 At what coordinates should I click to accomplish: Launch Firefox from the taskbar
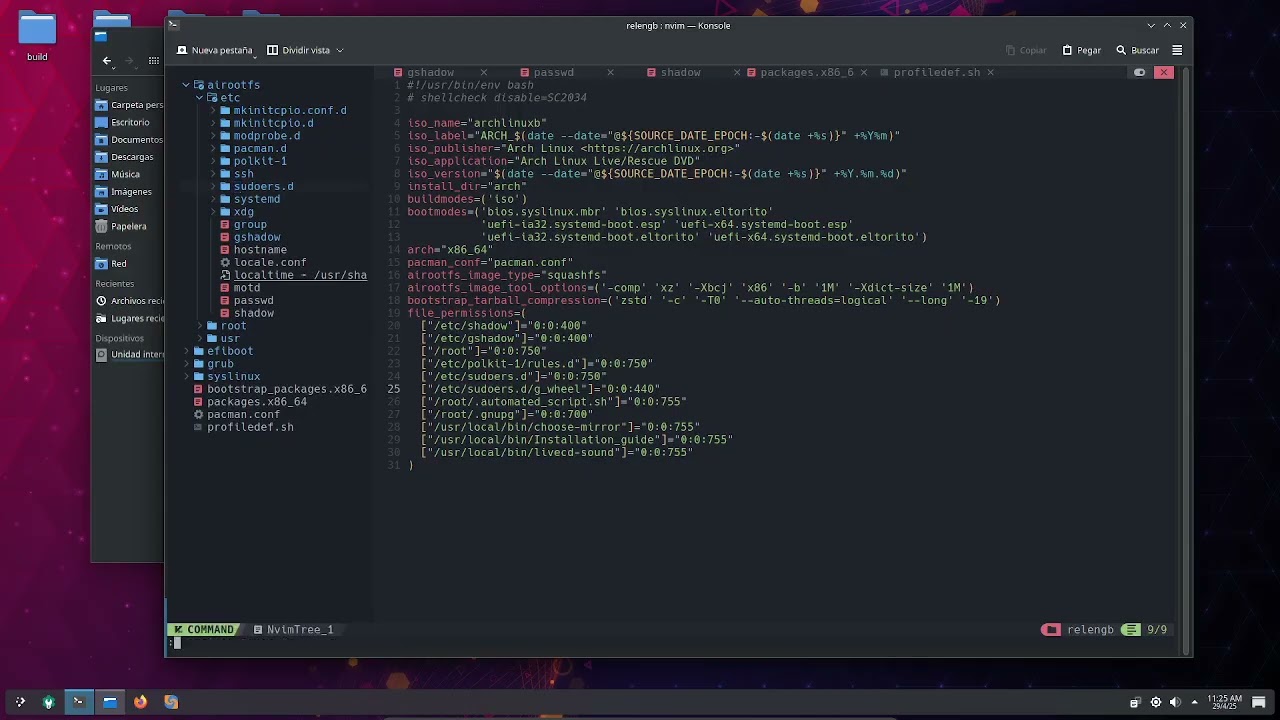pyautogui.click(x=140, y=702)
